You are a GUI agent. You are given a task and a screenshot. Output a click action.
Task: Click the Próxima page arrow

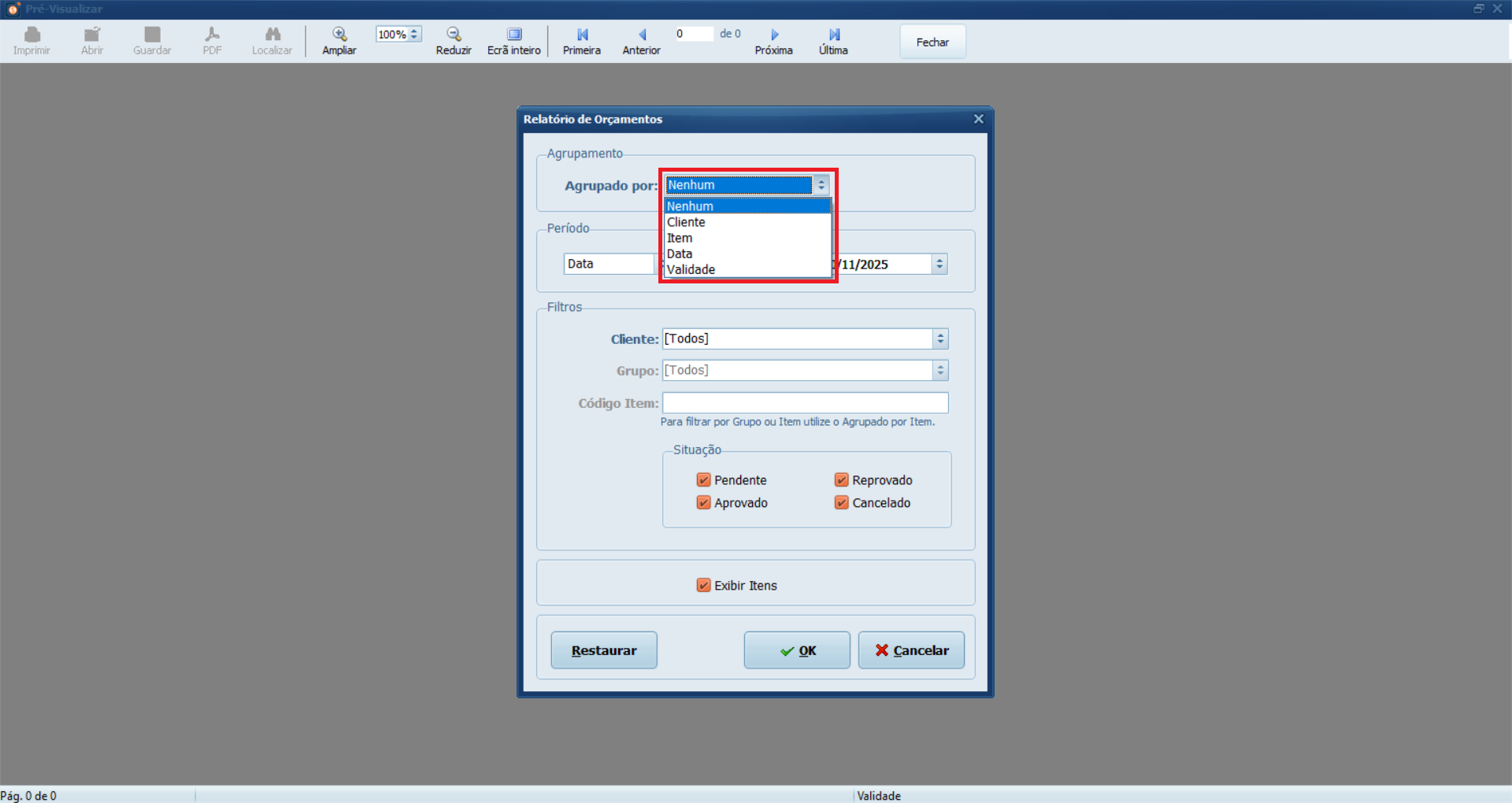coord(774,35)
